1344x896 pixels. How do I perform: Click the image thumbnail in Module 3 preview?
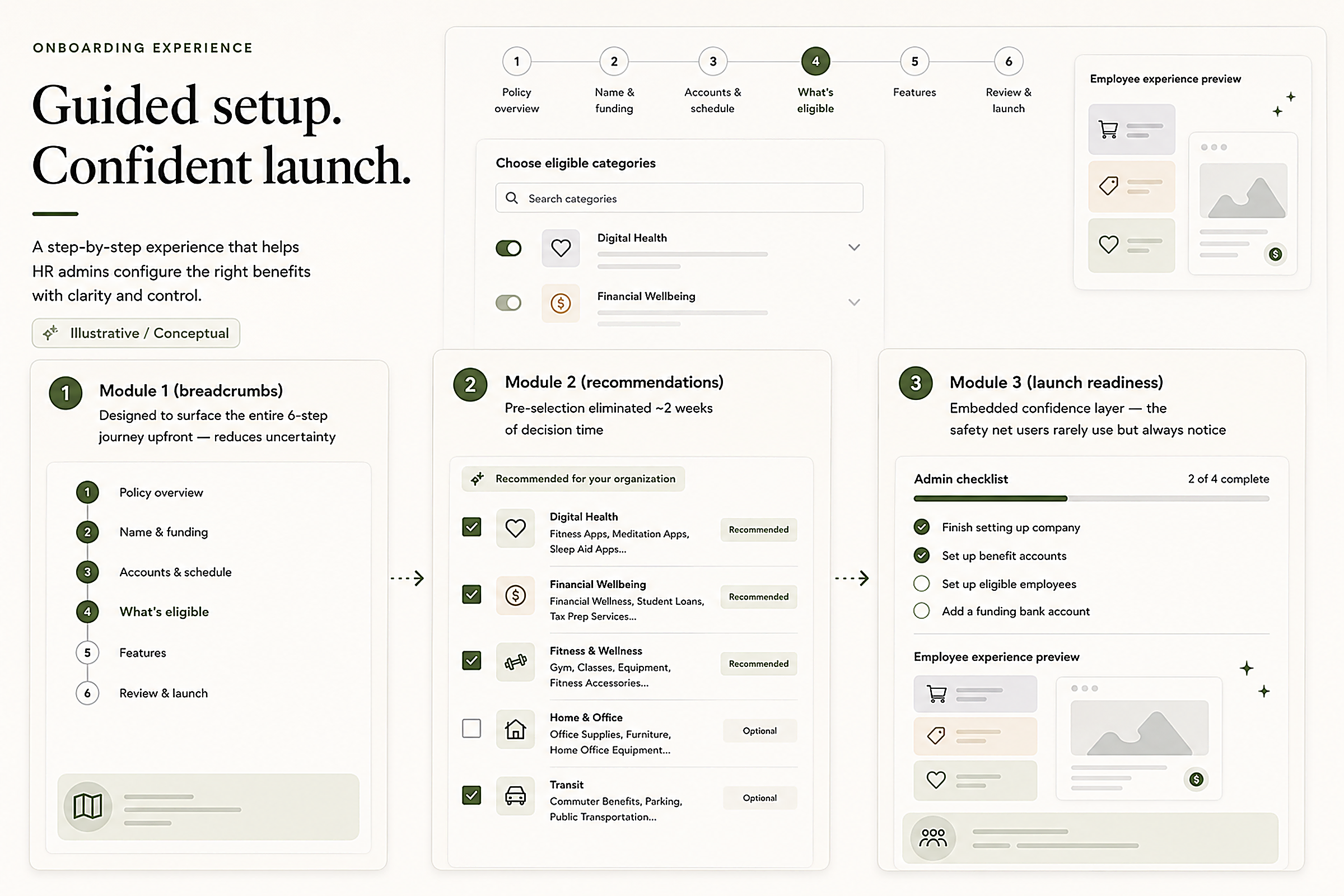[1140, 728]
